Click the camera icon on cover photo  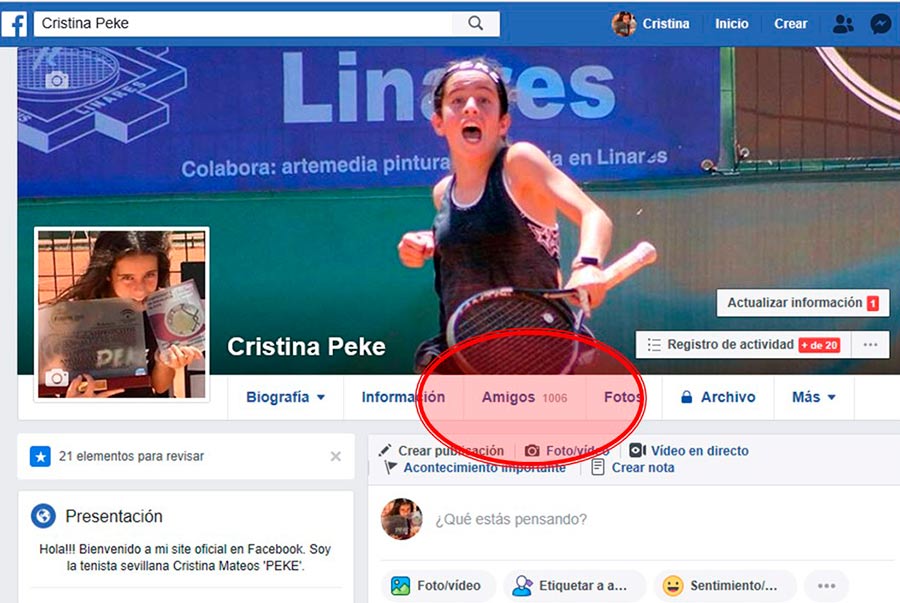[57, 79]
